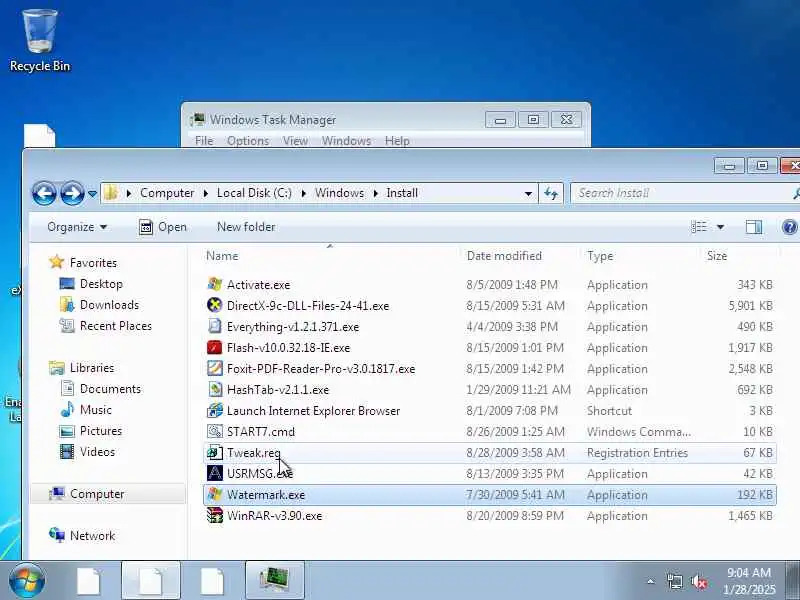The width and height of the screenshot is (800, 600).
Task: Open Explorer Help question mark icon
Action: 789,227
